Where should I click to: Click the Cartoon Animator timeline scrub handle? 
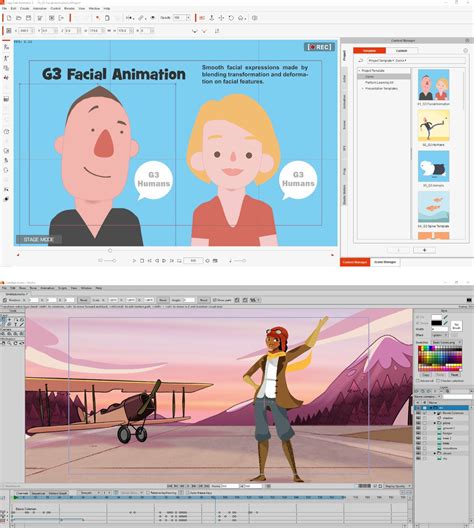[110, 251]
